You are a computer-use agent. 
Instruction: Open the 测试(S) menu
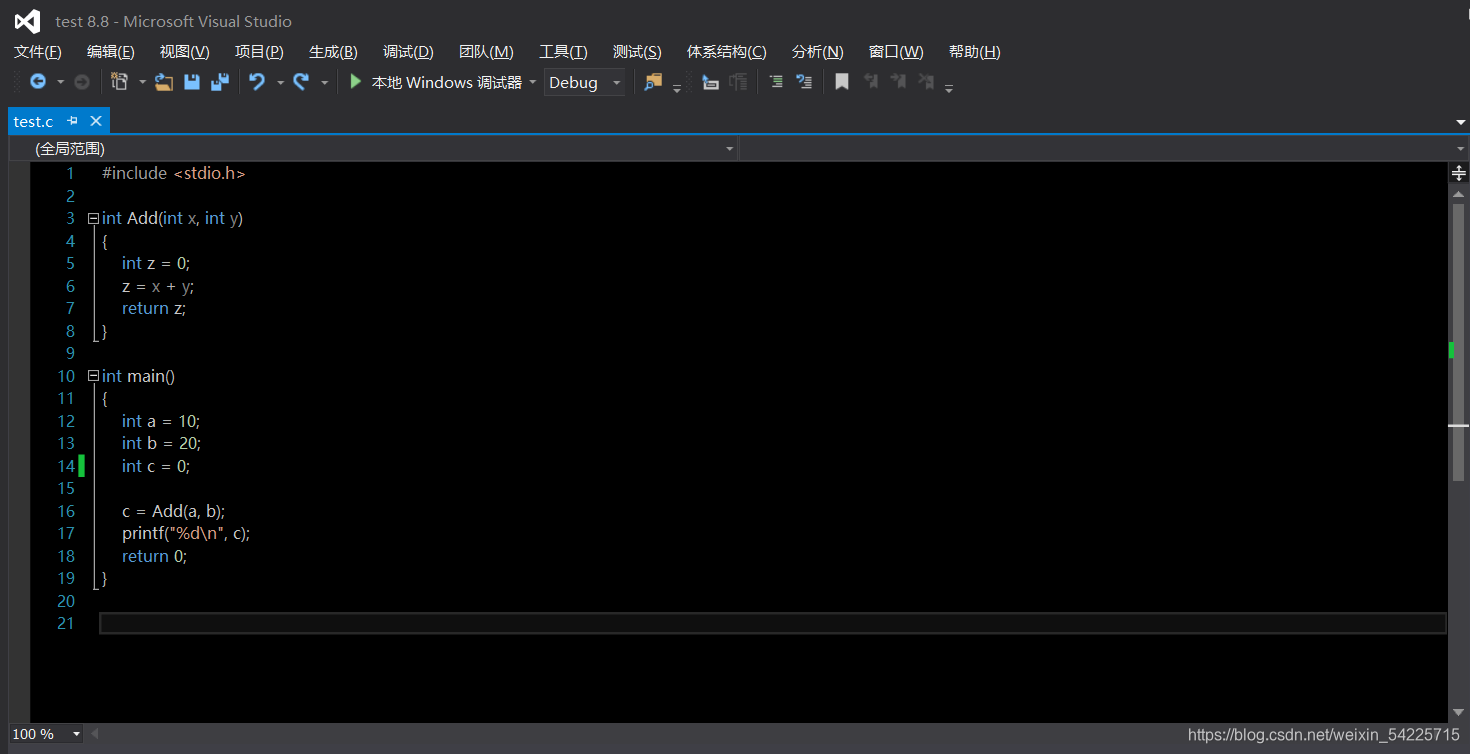[x=637, y=52]
